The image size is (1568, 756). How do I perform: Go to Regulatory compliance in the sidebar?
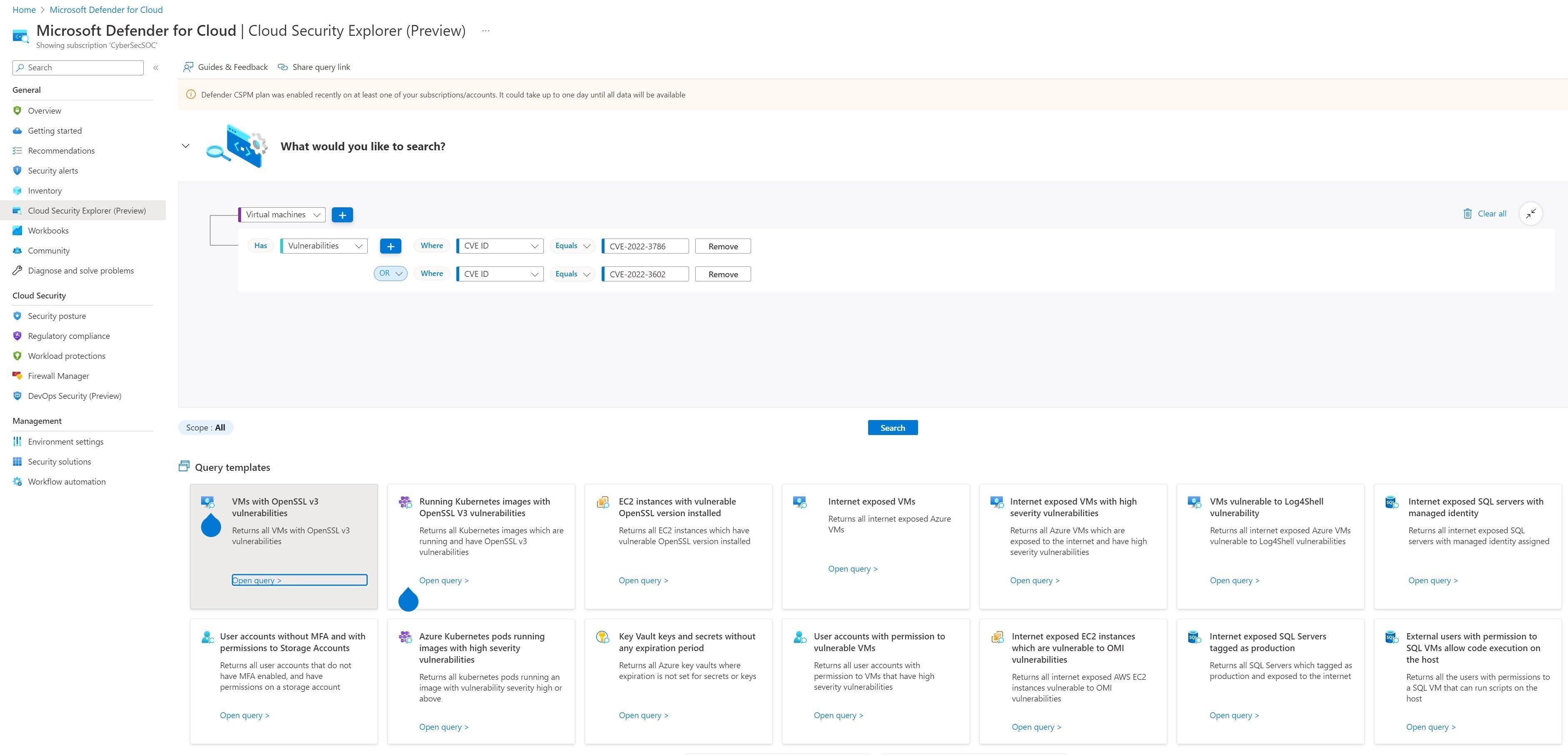(69, 336)
